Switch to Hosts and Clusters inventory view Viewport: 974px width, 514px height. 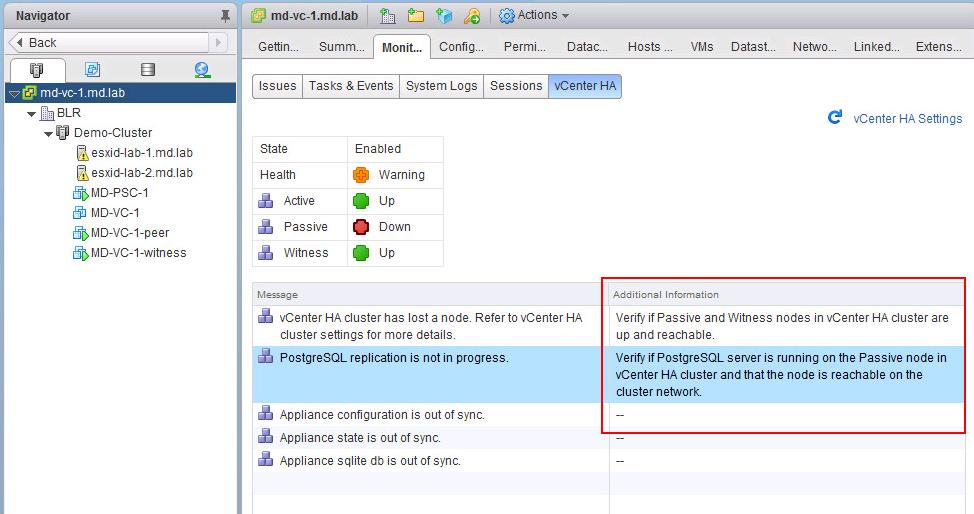[37, 70]
